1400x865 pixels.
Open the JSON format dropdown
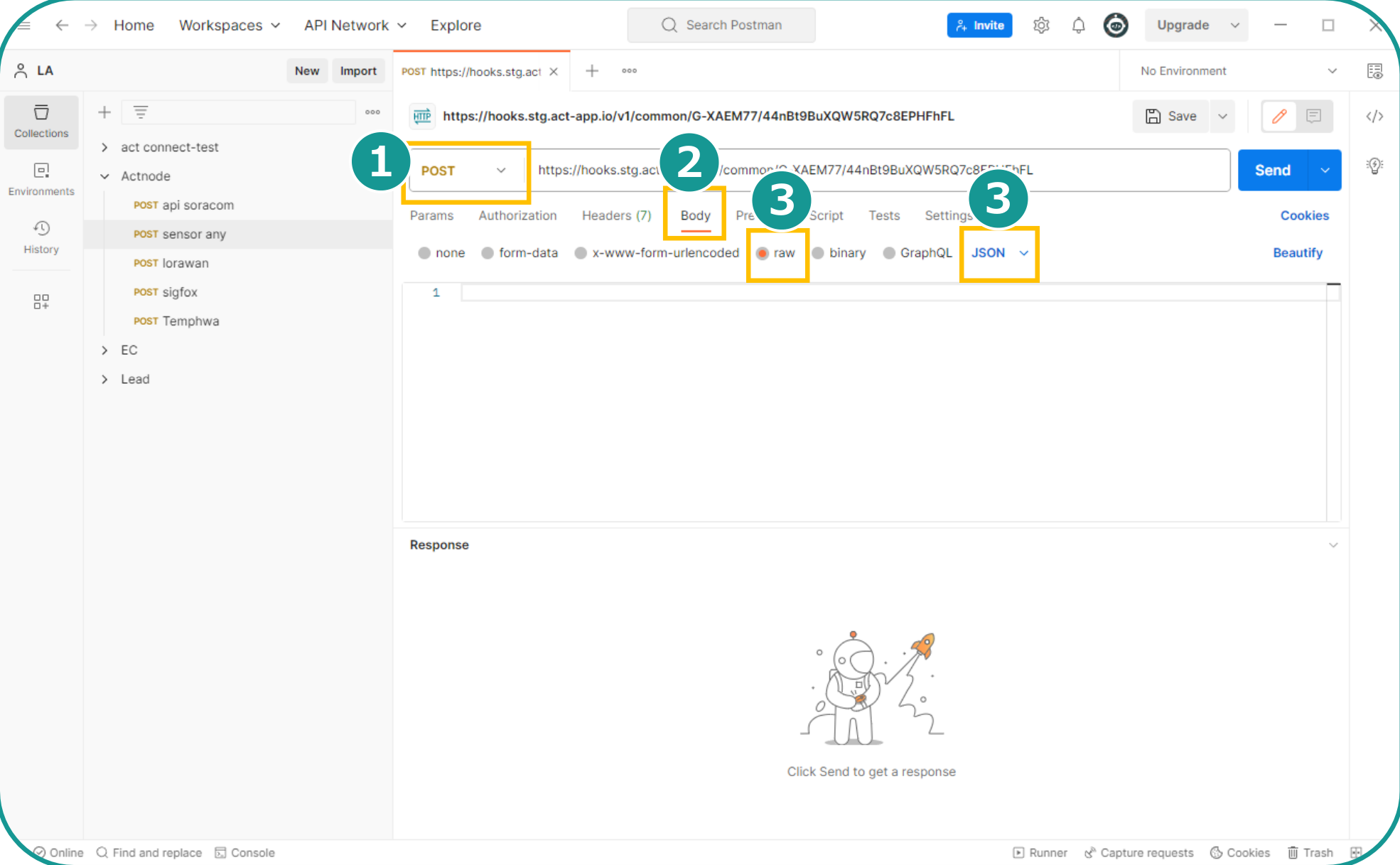click(1000, 253)
